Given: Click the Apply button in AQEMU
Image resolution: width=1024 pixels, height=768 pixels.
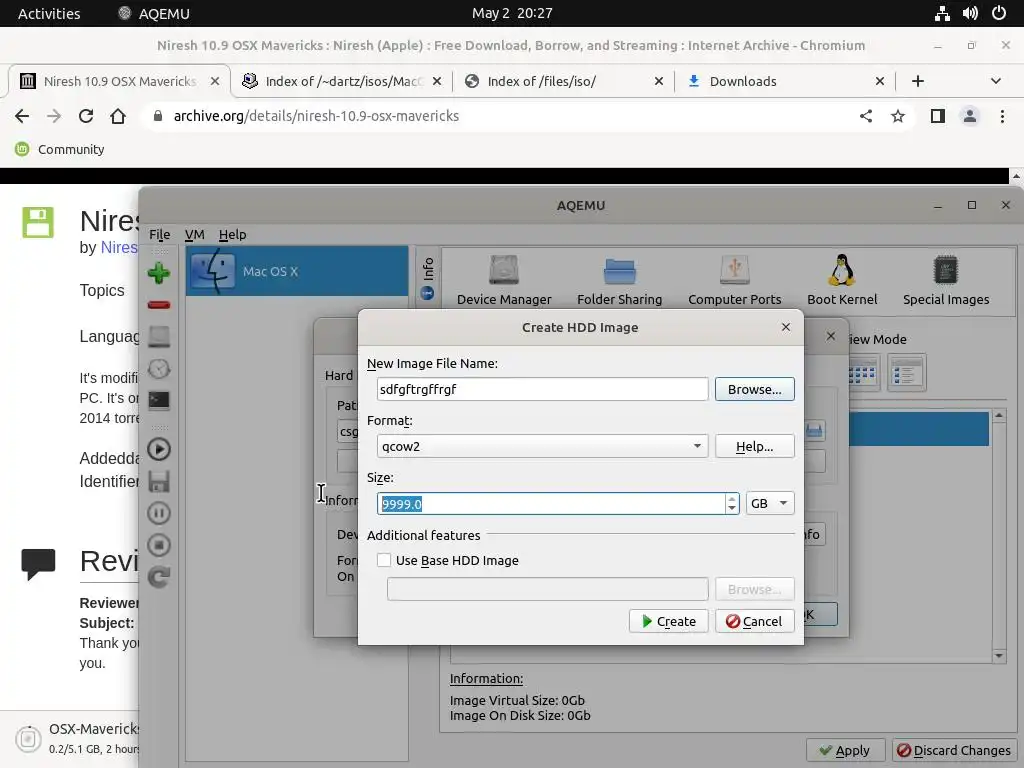Looking at the screenshot, I should (845, 750).
